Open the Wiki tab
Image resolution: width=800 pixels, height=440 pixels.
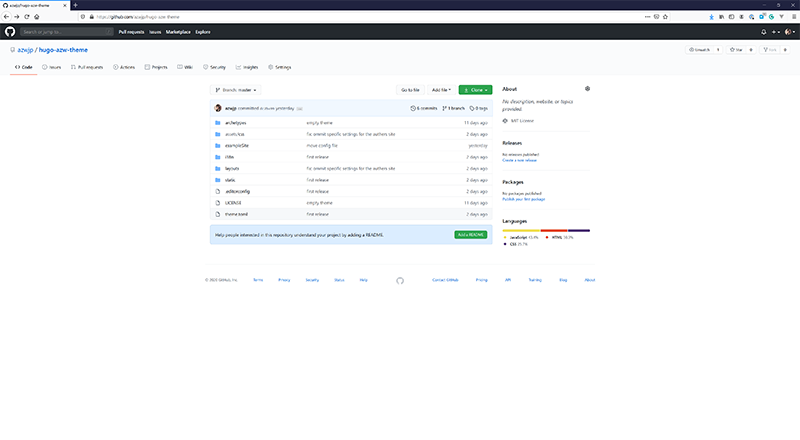coord(185,67)
